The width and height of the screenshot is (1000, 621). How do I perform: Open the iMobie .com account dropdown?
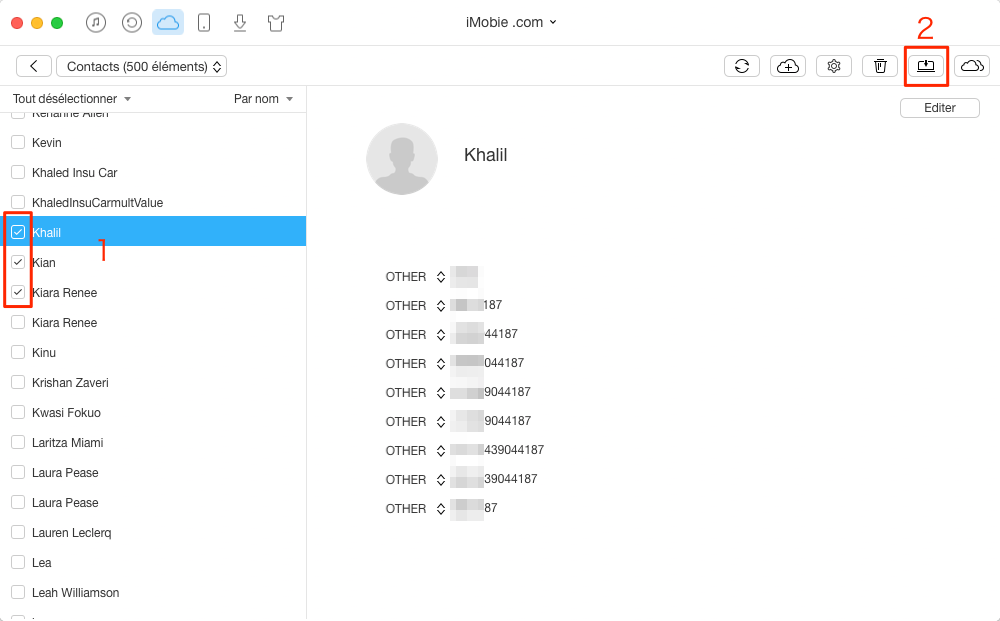[x=511, y=22]
